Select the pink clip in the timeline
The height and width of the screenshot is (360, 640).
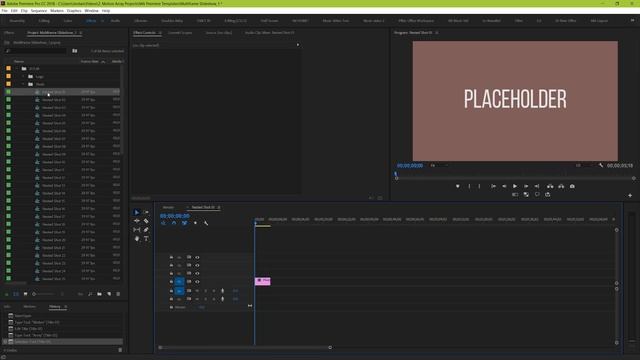(262, 281)
